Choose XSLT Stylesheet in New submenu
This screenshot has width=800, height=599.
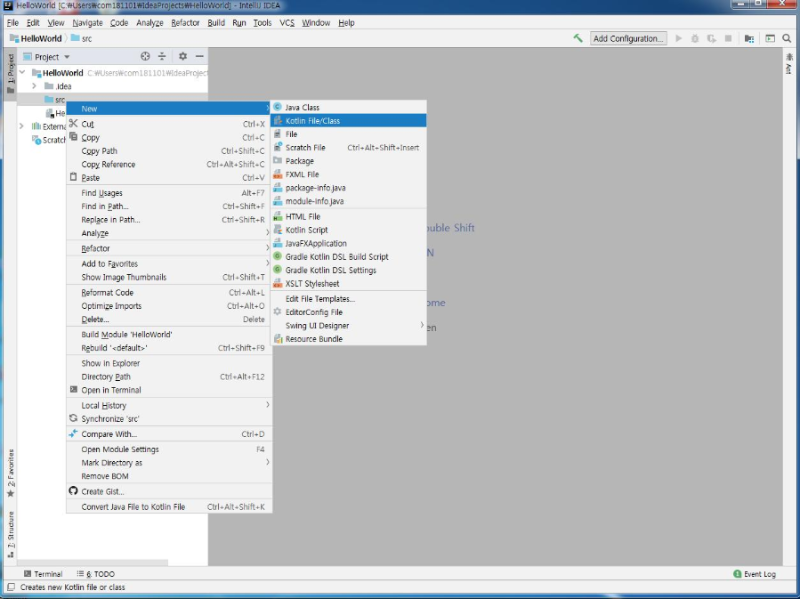coord(348,284)
